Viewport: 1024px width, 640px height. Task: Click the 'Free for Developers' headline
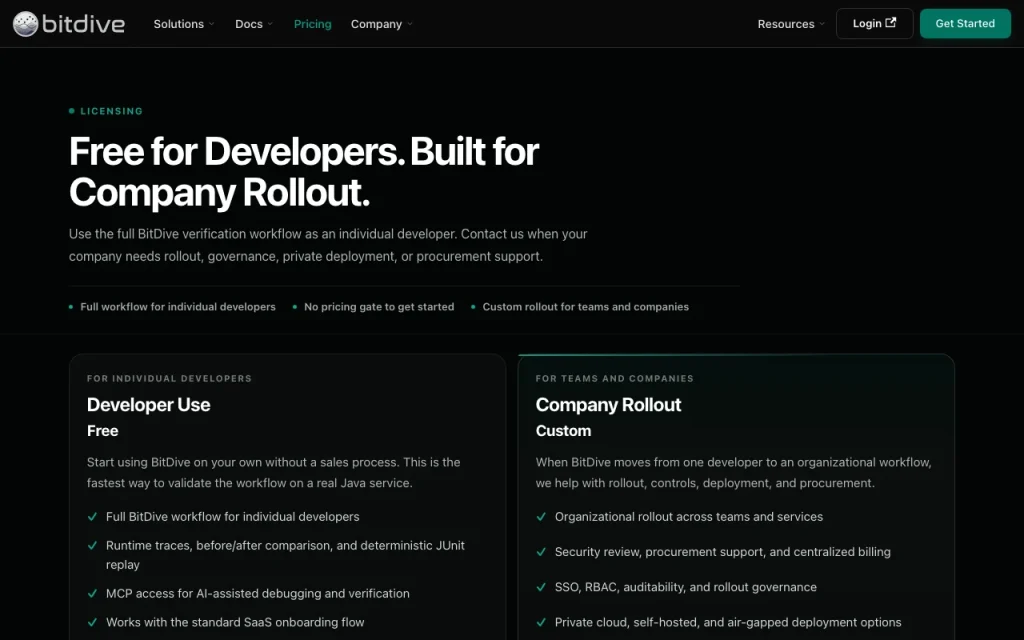click(304, 172)
